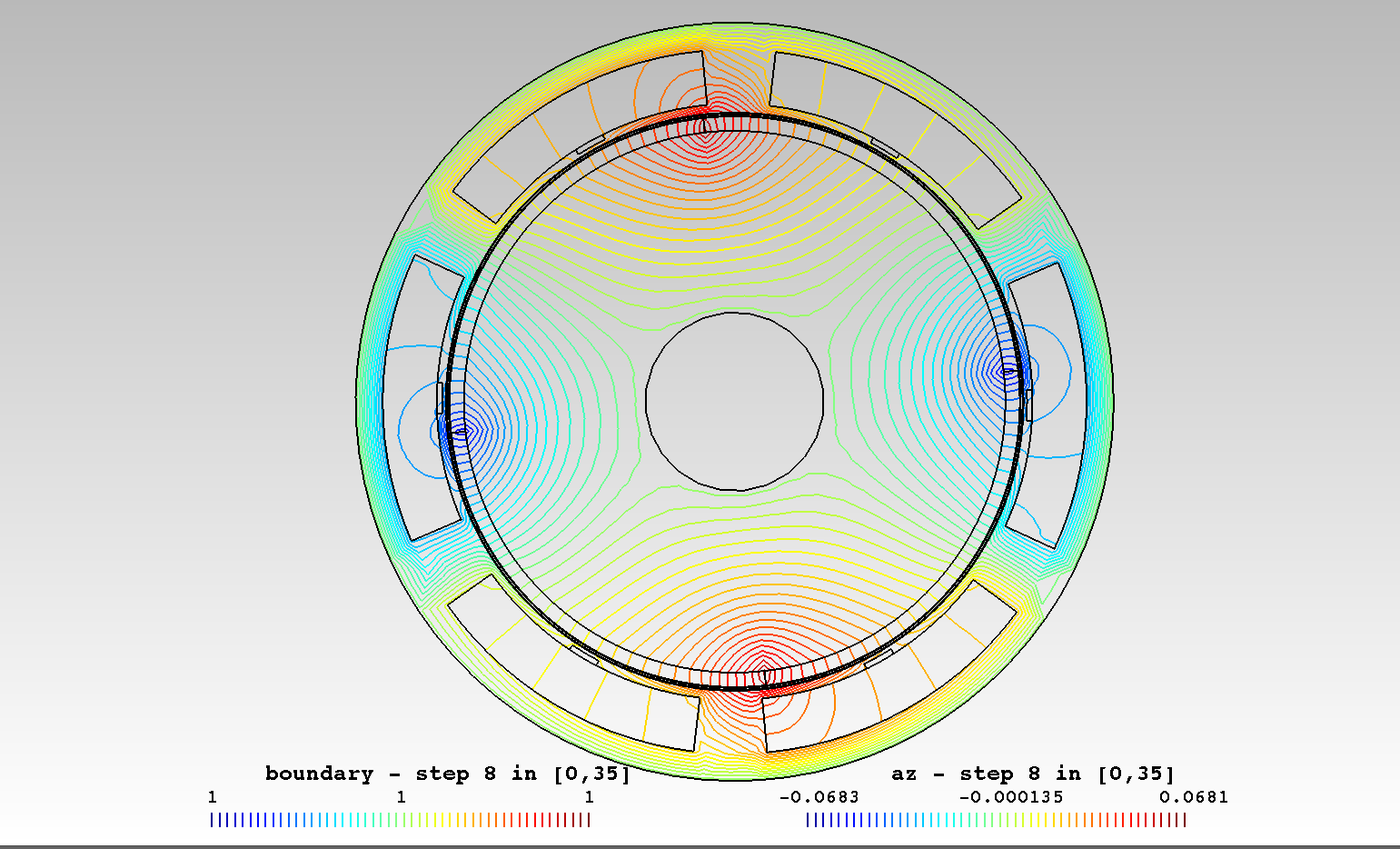Click the middle "1" tick label on the boundary scale
This screenshot has width=1400, height=849.
point(402,796)
